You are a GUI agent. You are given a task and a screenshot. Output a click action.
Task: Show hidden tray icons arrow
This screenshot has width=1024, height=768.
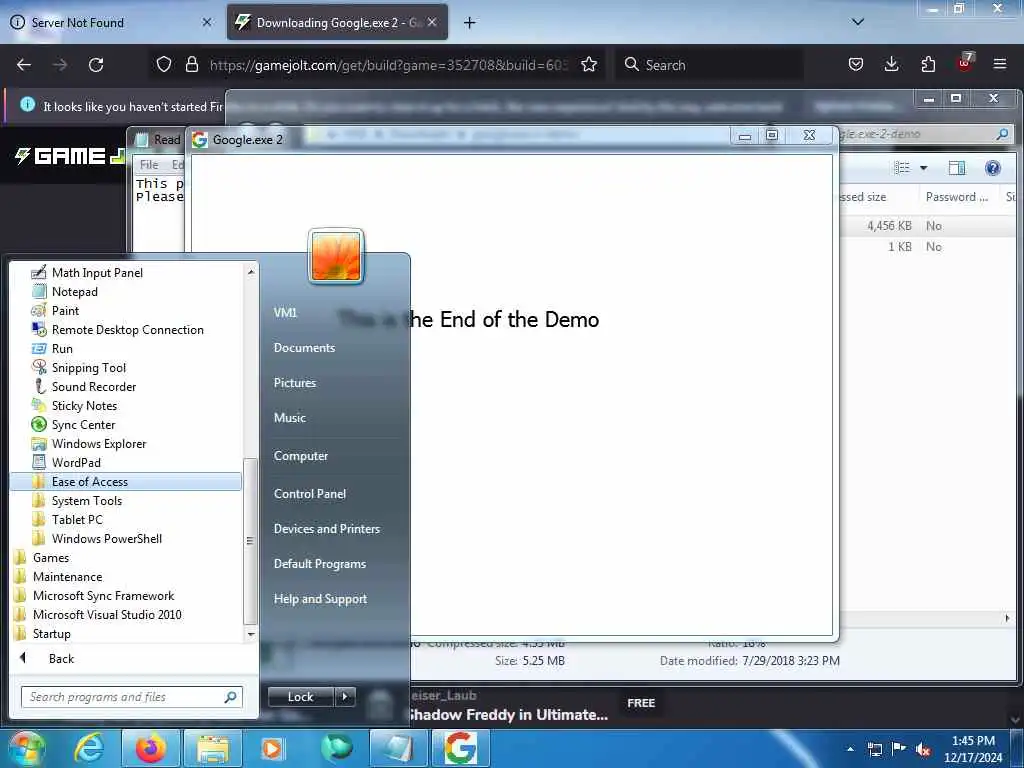tap(850, 748)
